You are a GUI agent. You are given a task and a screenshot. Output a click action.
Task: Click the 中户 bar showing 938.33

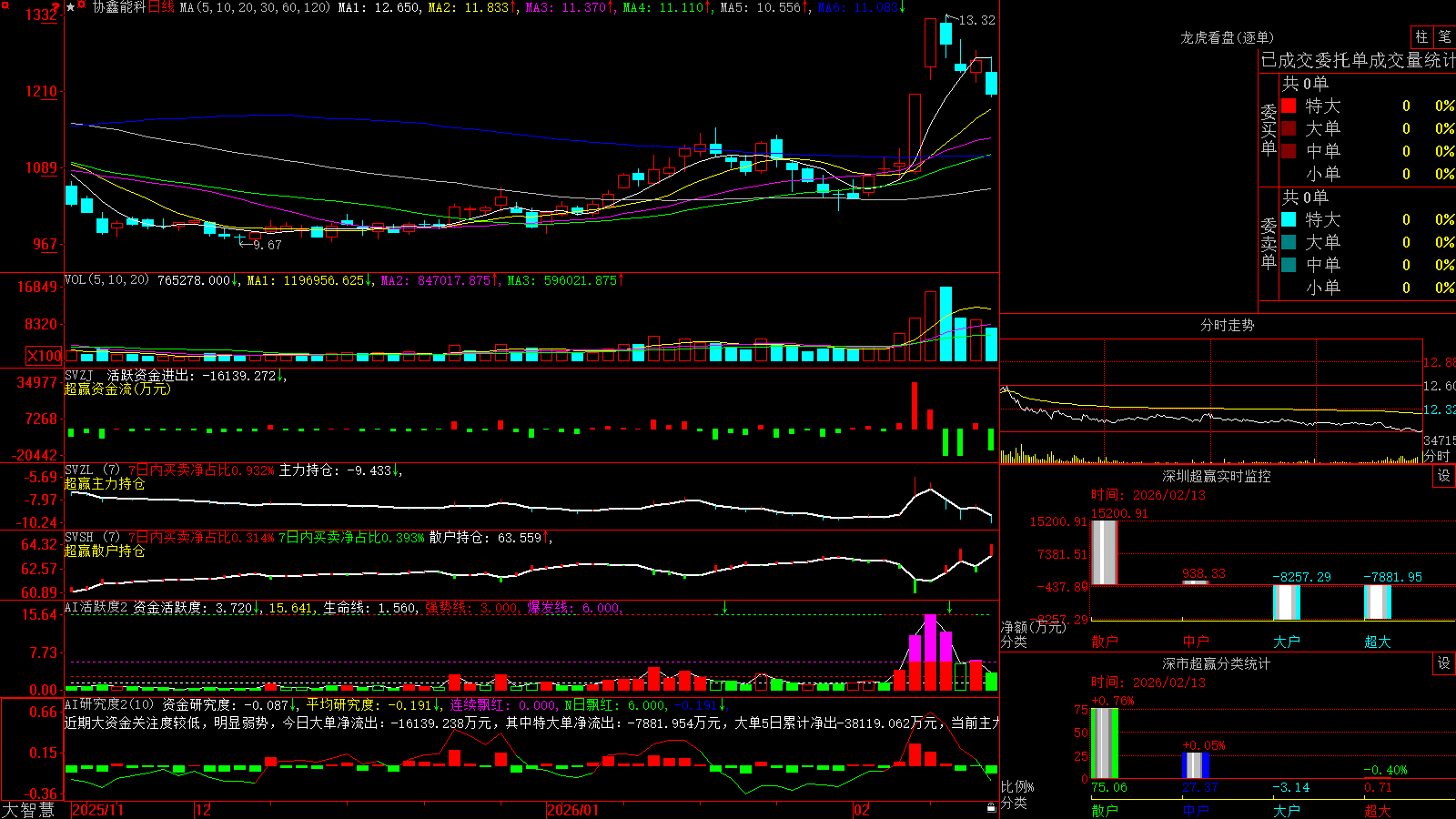tap(1196, 582)
